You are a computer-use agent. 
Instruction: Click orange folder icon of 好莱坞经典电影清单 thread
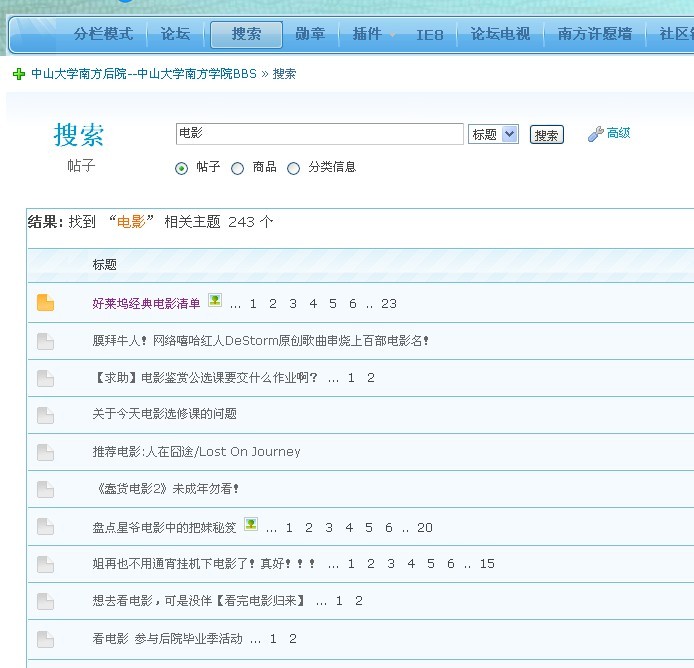(45, 303)
